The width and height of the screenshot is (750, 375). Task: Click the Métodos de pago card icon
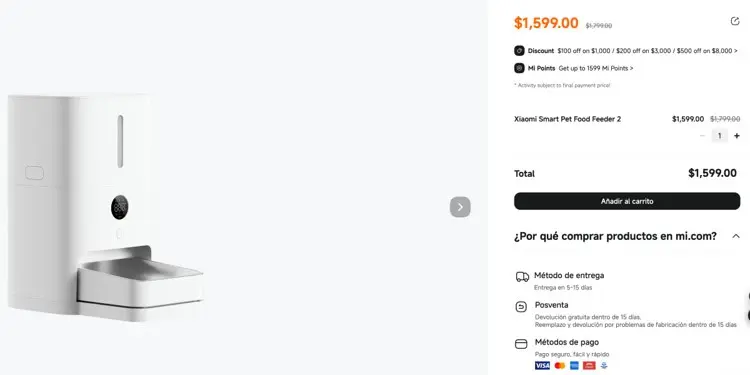point(521,344)
